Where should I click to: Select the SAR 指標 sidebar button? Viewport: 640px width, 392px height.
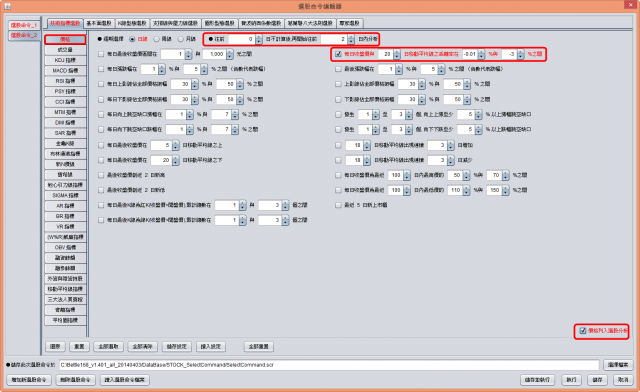(65, 133)
